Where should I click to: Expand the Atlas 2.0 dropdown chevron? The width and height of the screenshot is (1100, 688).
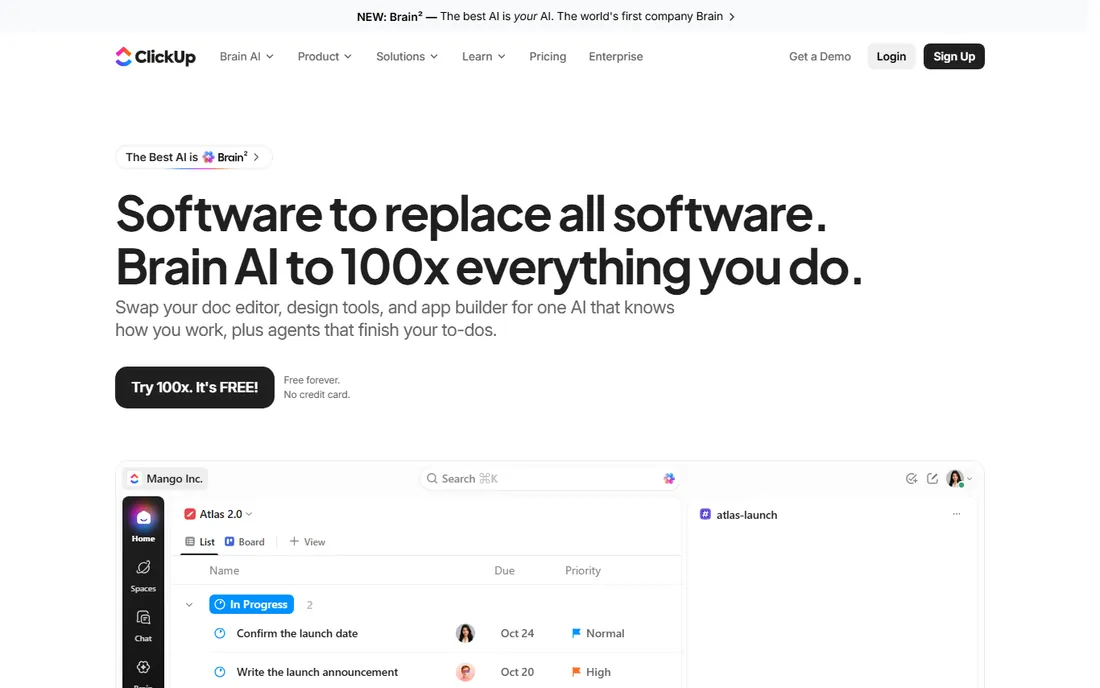(249, 514)
